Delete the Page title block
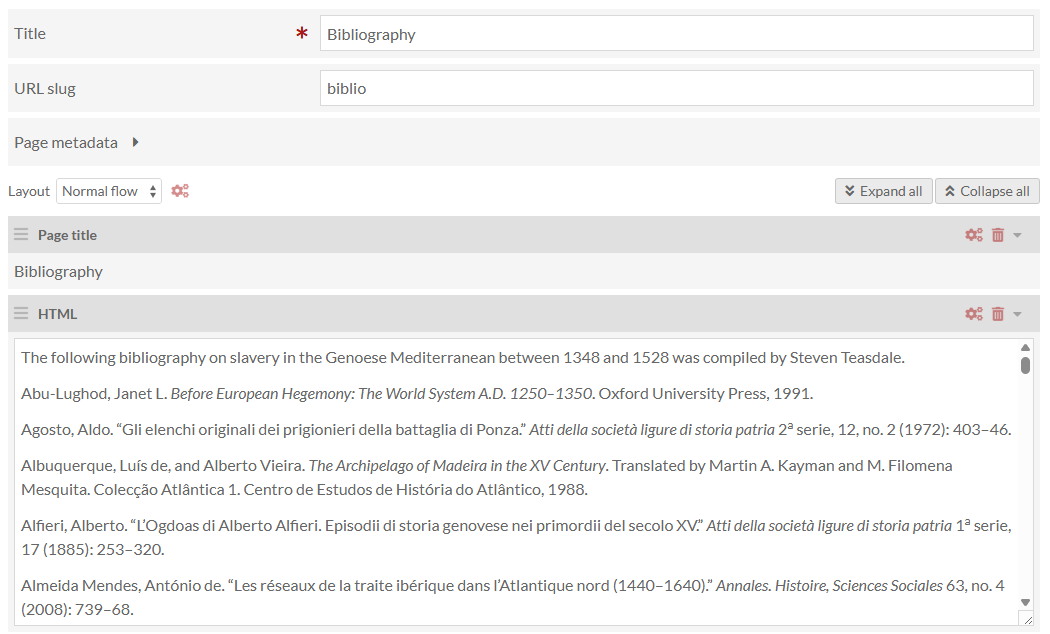The image size is (1050, 634). pyautogui.click(x=997, y=235)
